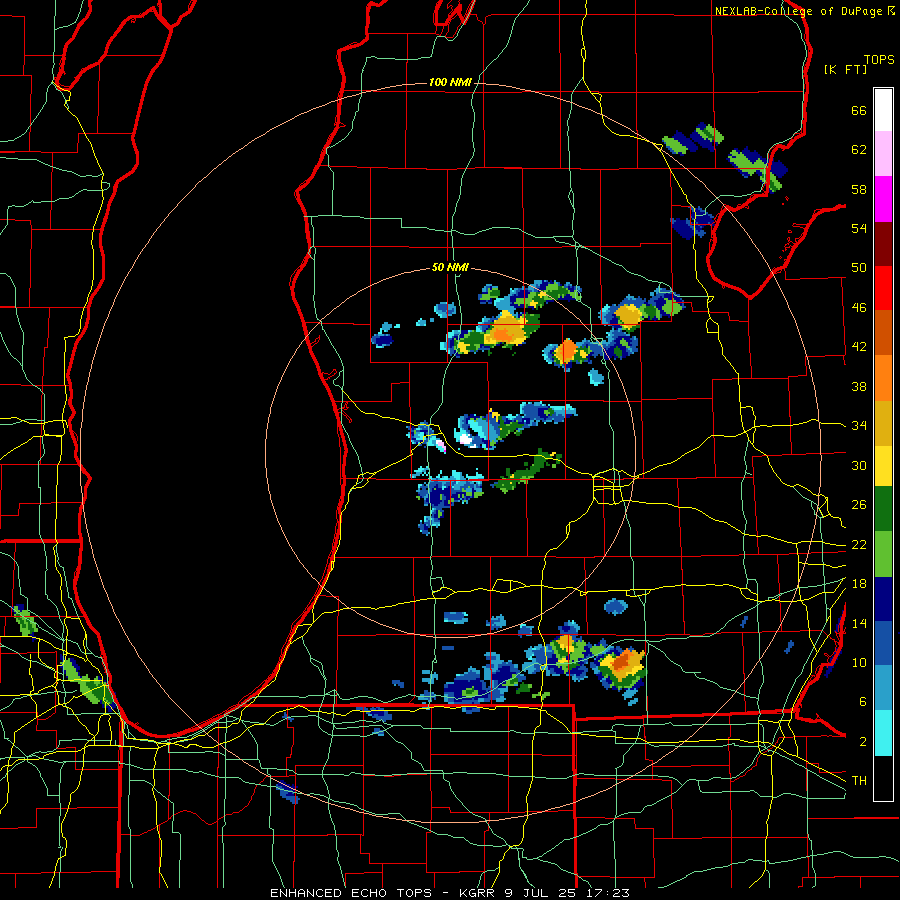Screen dimensions: 900x900
Task: Click the 10 legend value label
Action: point(859,663)
